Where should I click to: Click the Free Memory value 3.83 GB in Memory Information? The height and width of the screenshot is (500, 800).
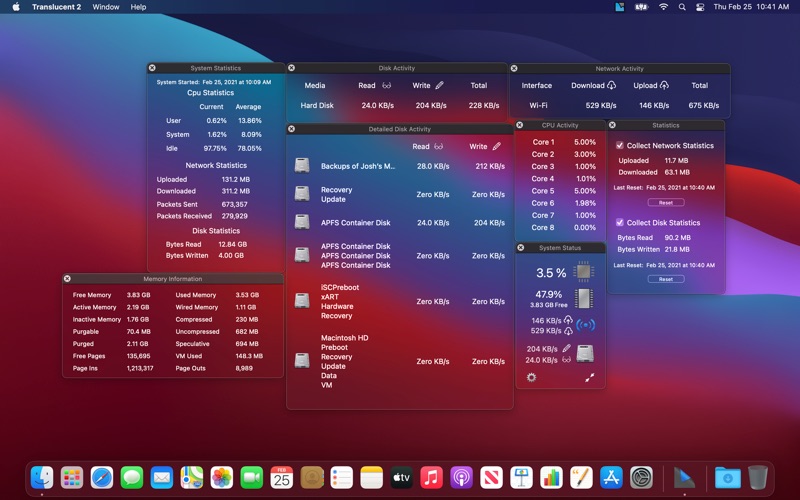tap(138, 295)
